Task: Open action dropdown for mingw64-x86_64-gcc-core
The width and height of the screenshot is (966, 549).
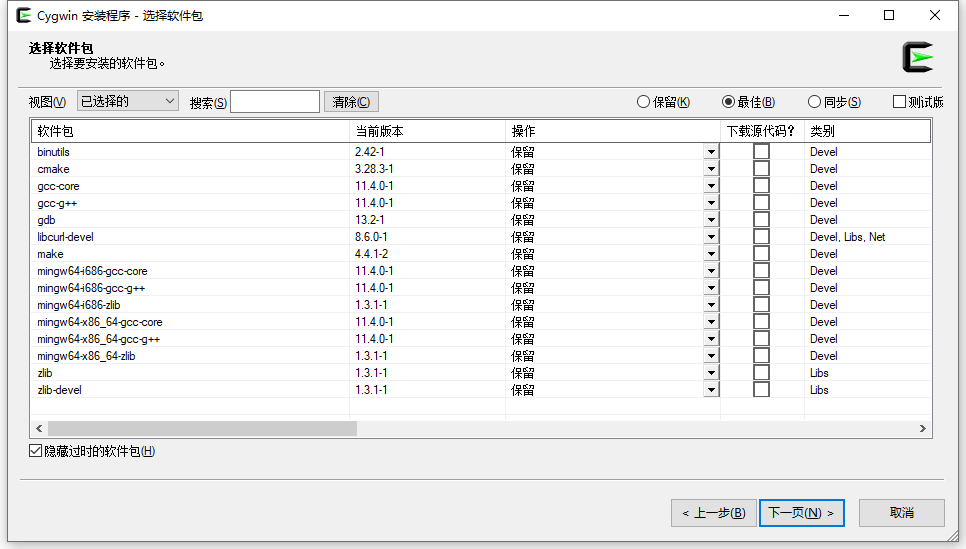Action: click(711, 322)
